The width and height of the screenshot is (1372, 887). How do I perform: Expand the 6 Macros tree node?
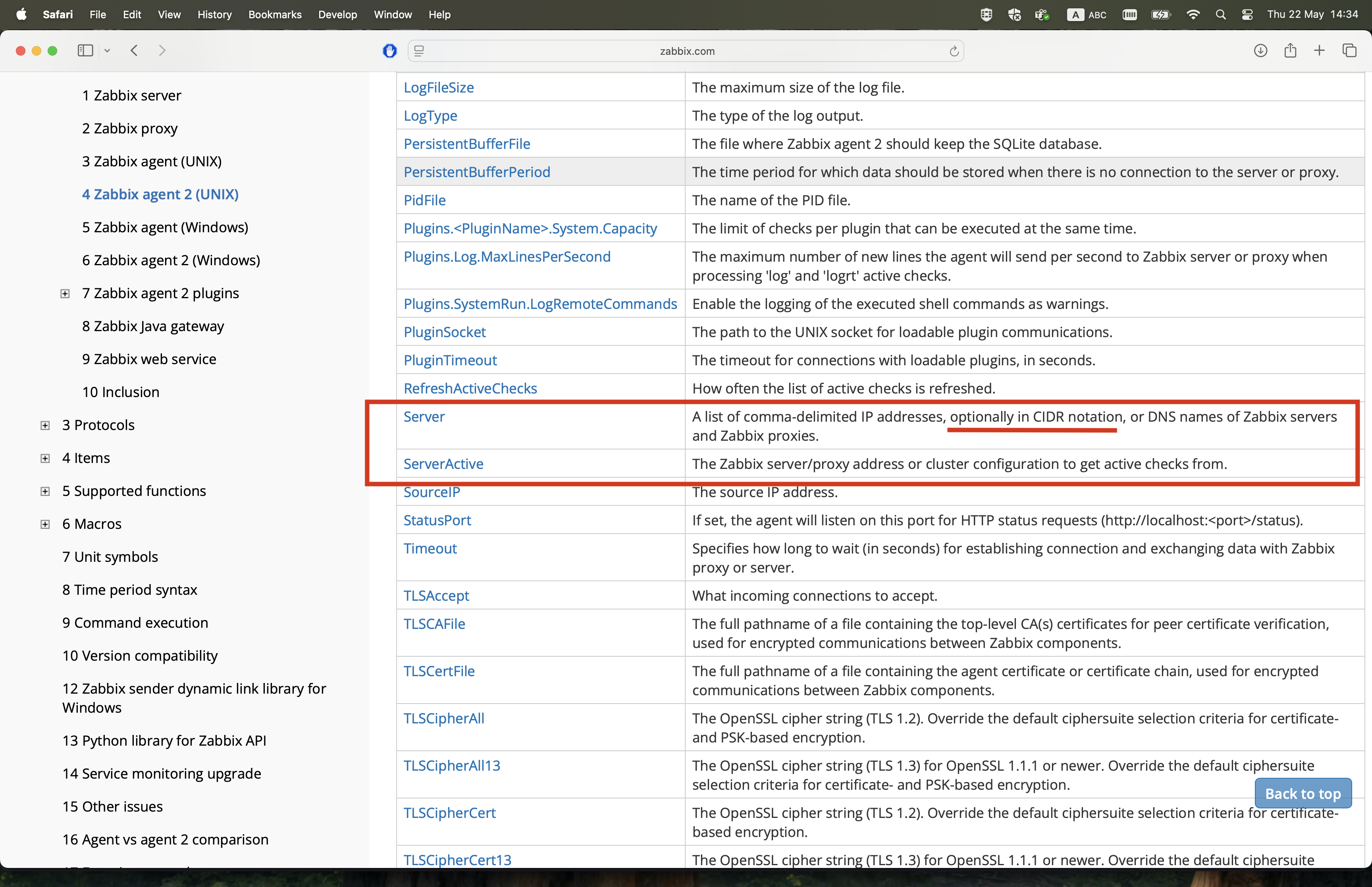(x=46, y=524)
